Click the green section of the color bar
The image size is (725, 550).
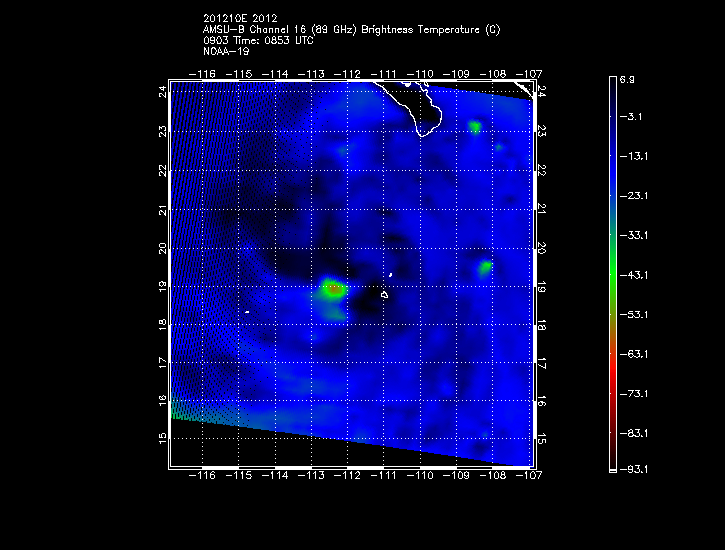[612, 270]
